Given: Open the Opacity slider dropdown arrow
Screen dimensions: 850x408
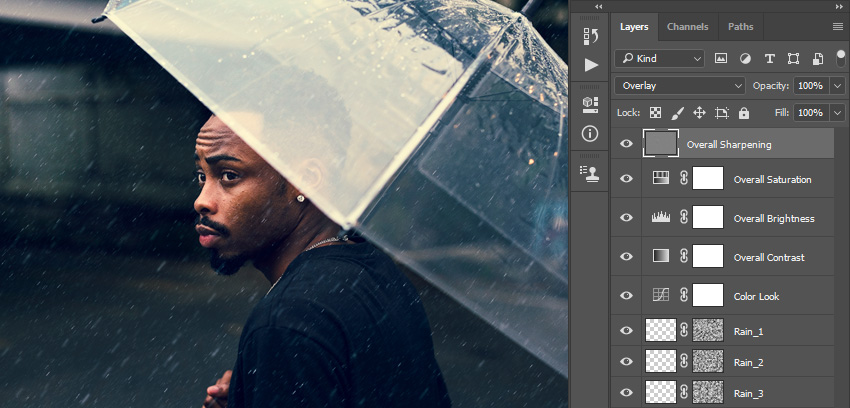Looking at the screenshot, I should click(838, 86).
